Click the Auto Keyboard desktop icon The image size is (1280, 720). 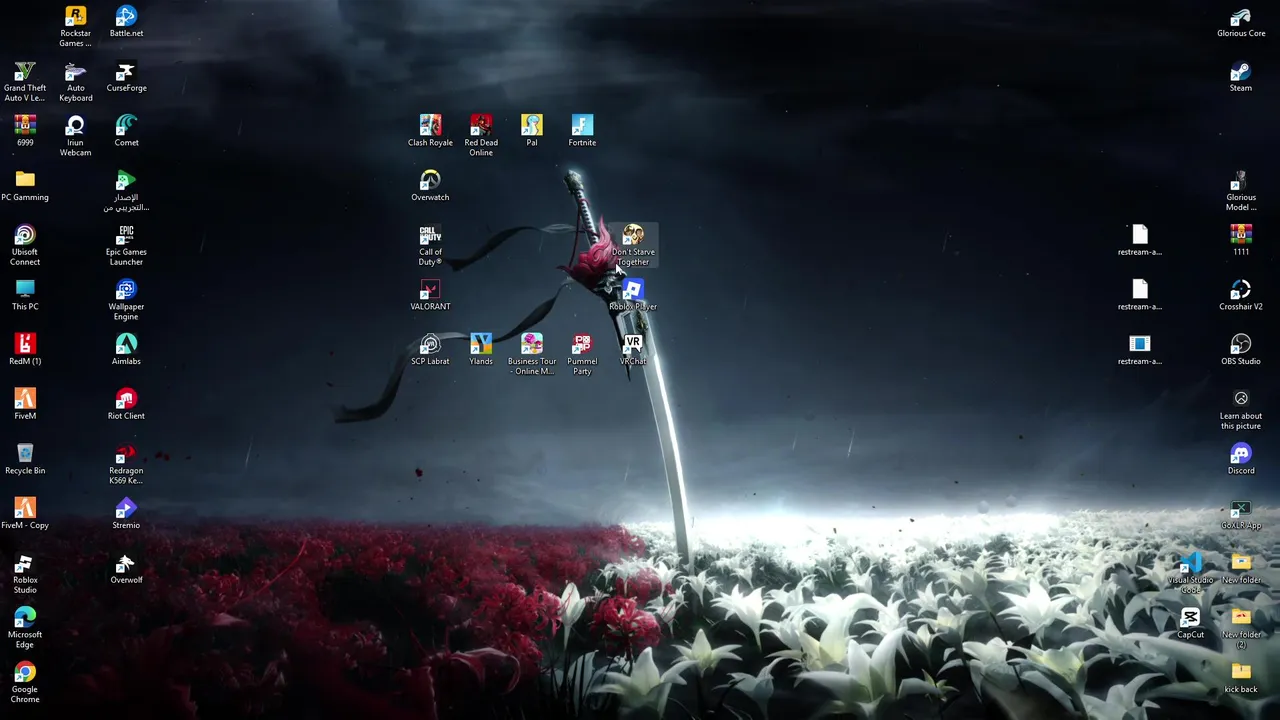pyautogui.click(x=75, y=80)
